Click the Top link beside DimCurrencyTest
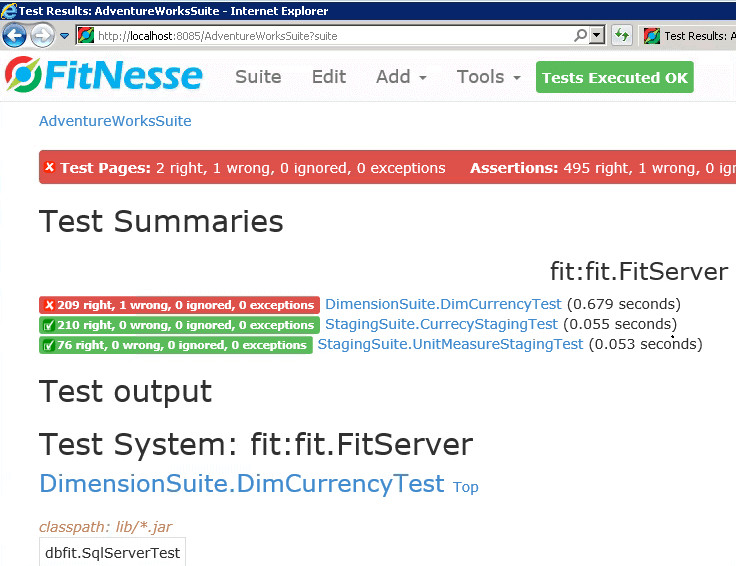This screenshot has height=566, width=736. [466, 487]
